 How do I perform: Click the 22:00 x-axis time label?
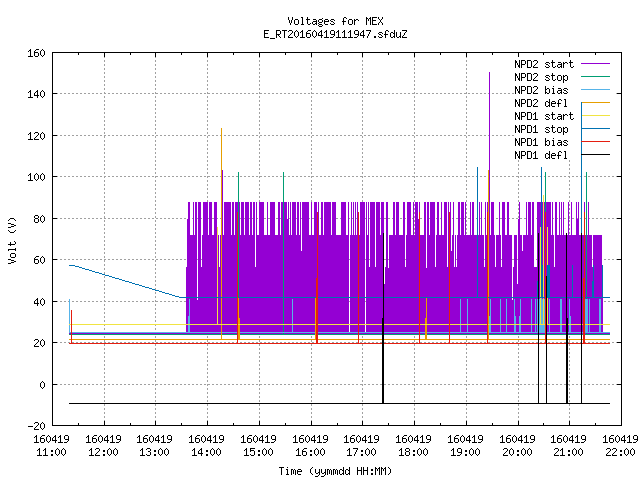[x=620, y=452]
